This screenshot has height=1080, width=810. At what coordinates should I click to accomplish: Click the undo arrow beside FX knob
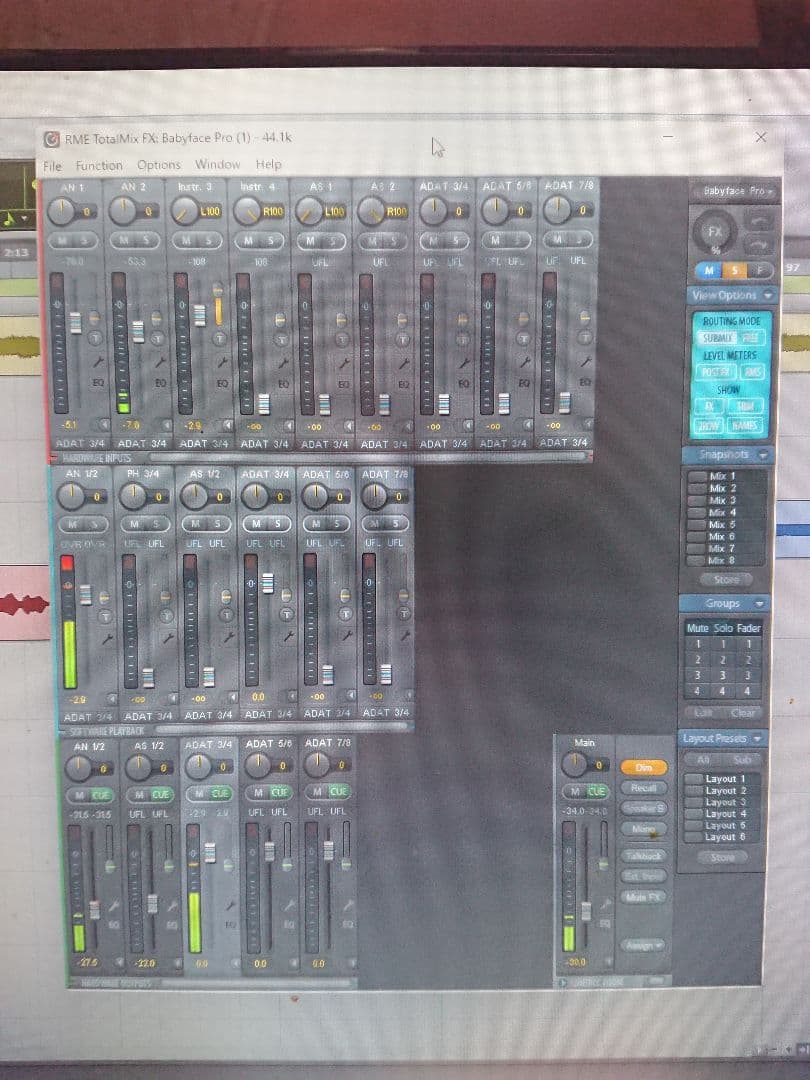[758, 221]
